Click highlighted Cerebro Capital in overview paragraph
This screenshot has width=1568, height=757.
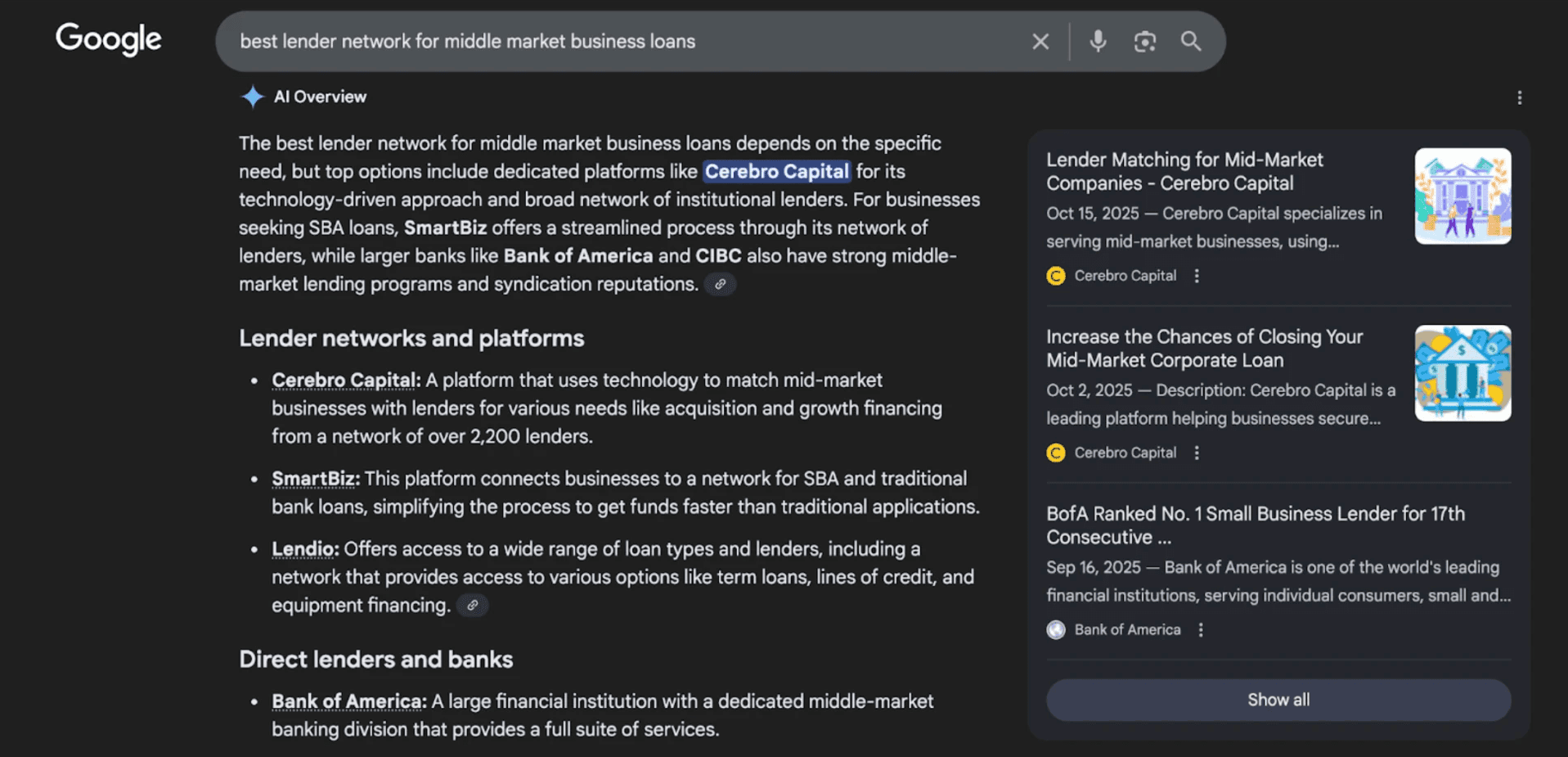click(x=776, y=171)
